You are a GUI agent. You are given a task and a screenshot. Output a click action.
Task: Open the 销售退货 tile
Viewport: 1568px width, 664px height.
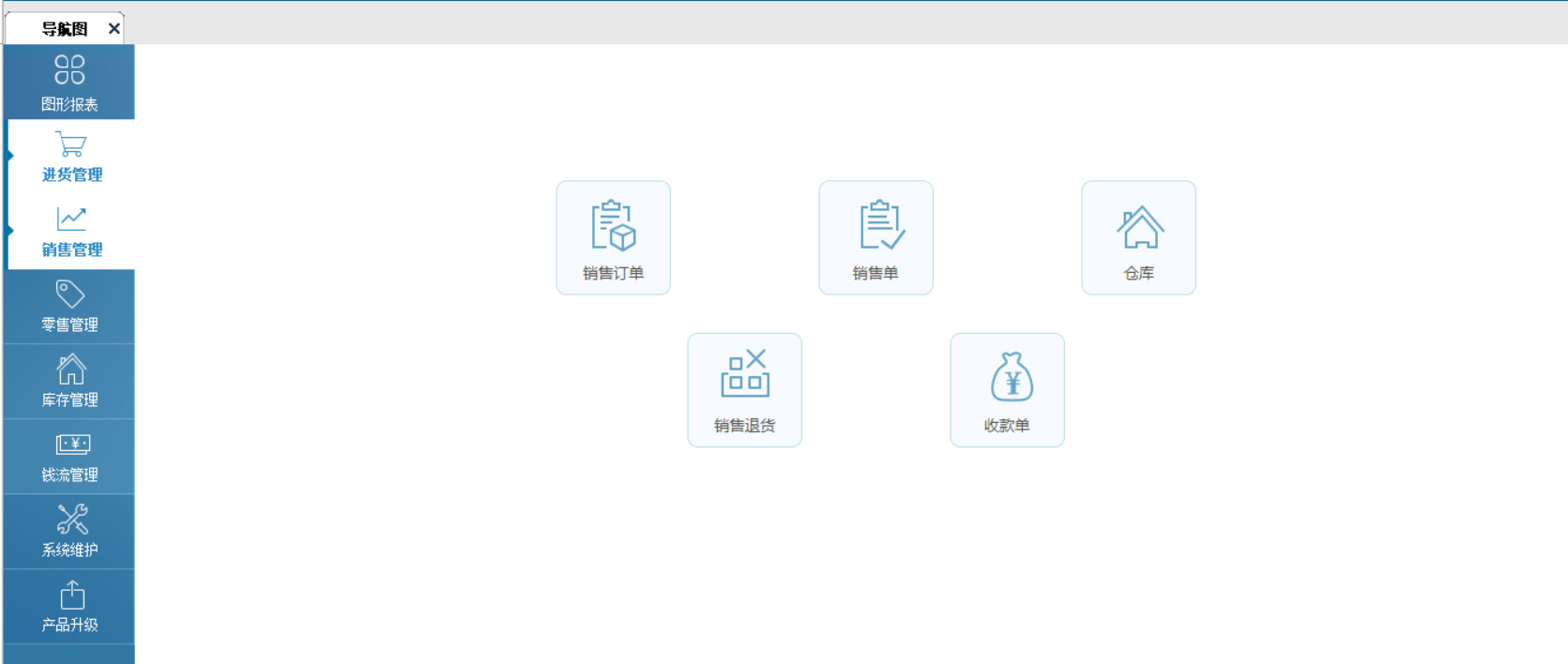coord(745,390)
